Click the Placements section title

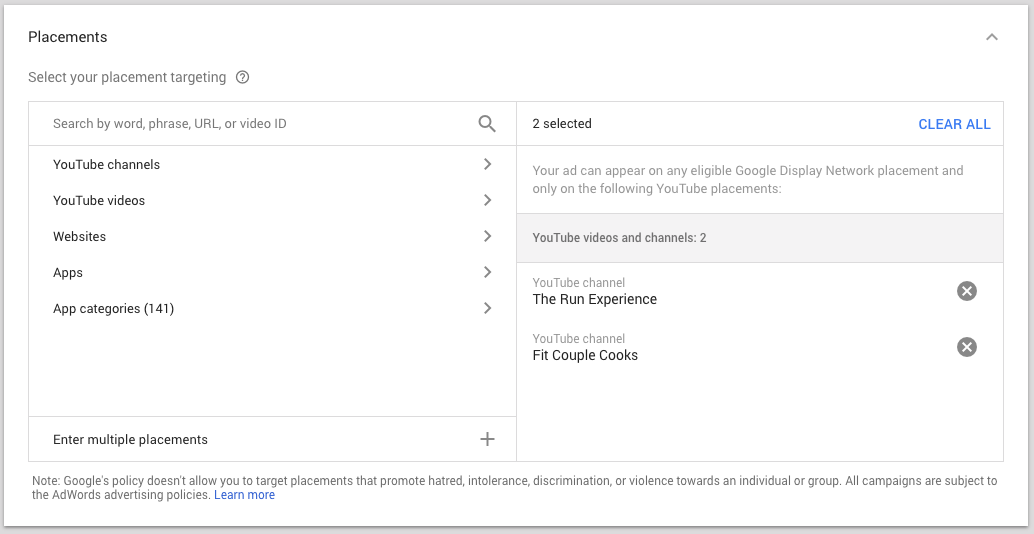(x=67, y=37)
